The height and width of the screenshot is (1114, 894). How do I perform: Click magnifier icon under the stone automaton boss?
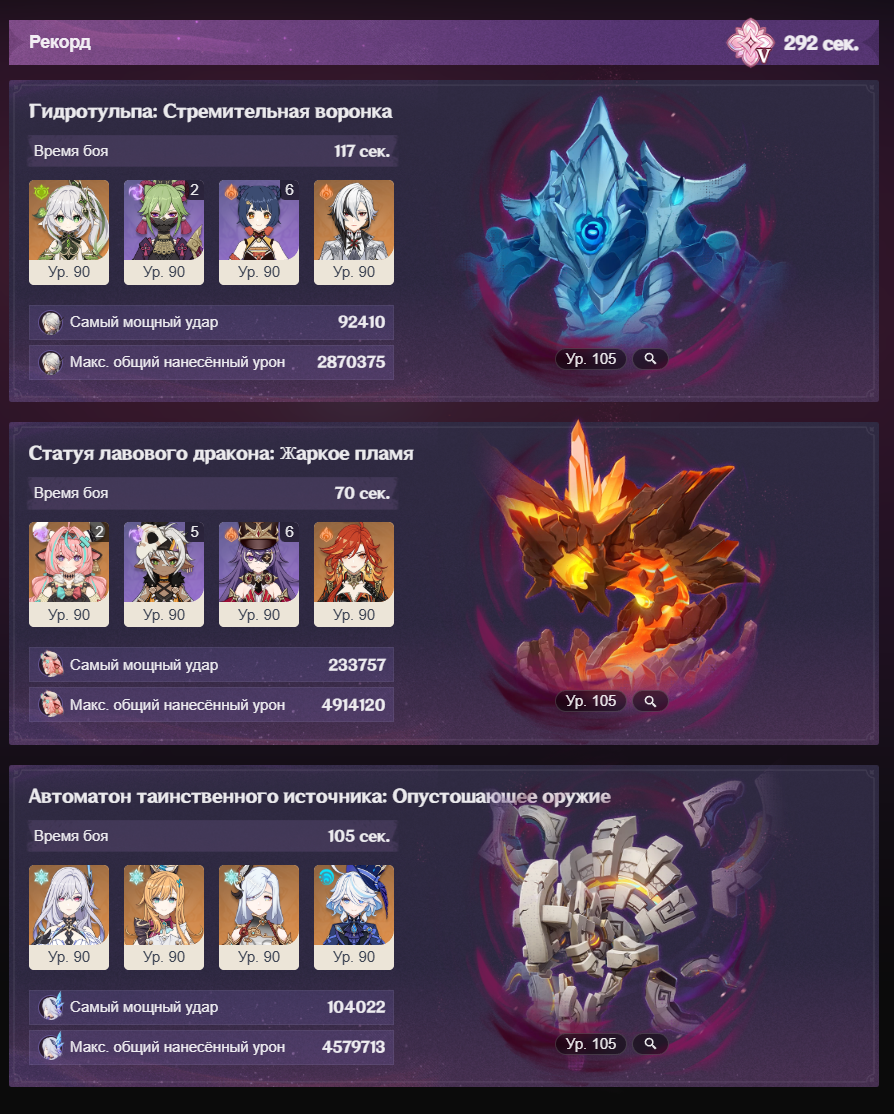click(x=650, y=1044)
